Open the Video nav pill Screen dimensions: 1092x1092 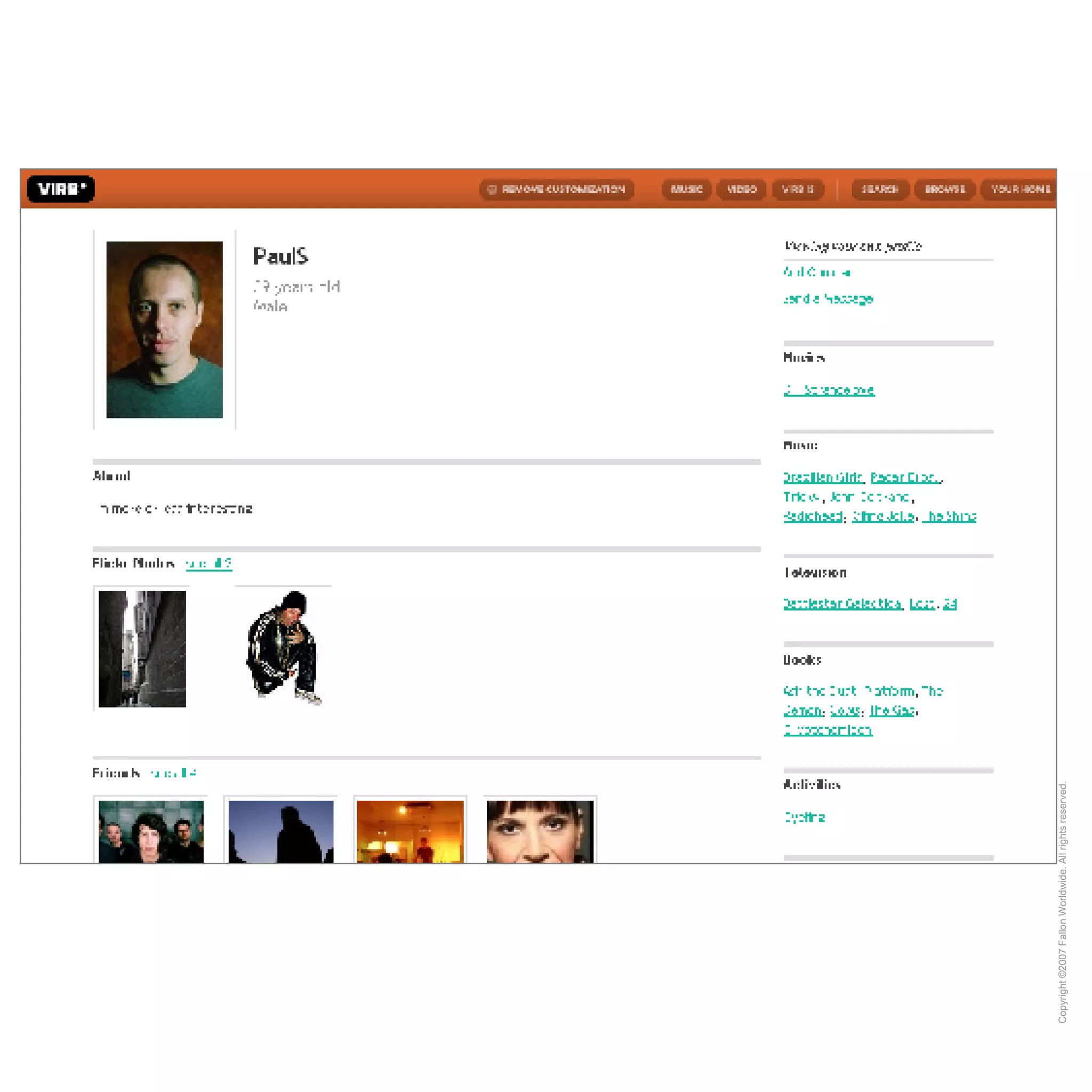[x=742, y=189]
